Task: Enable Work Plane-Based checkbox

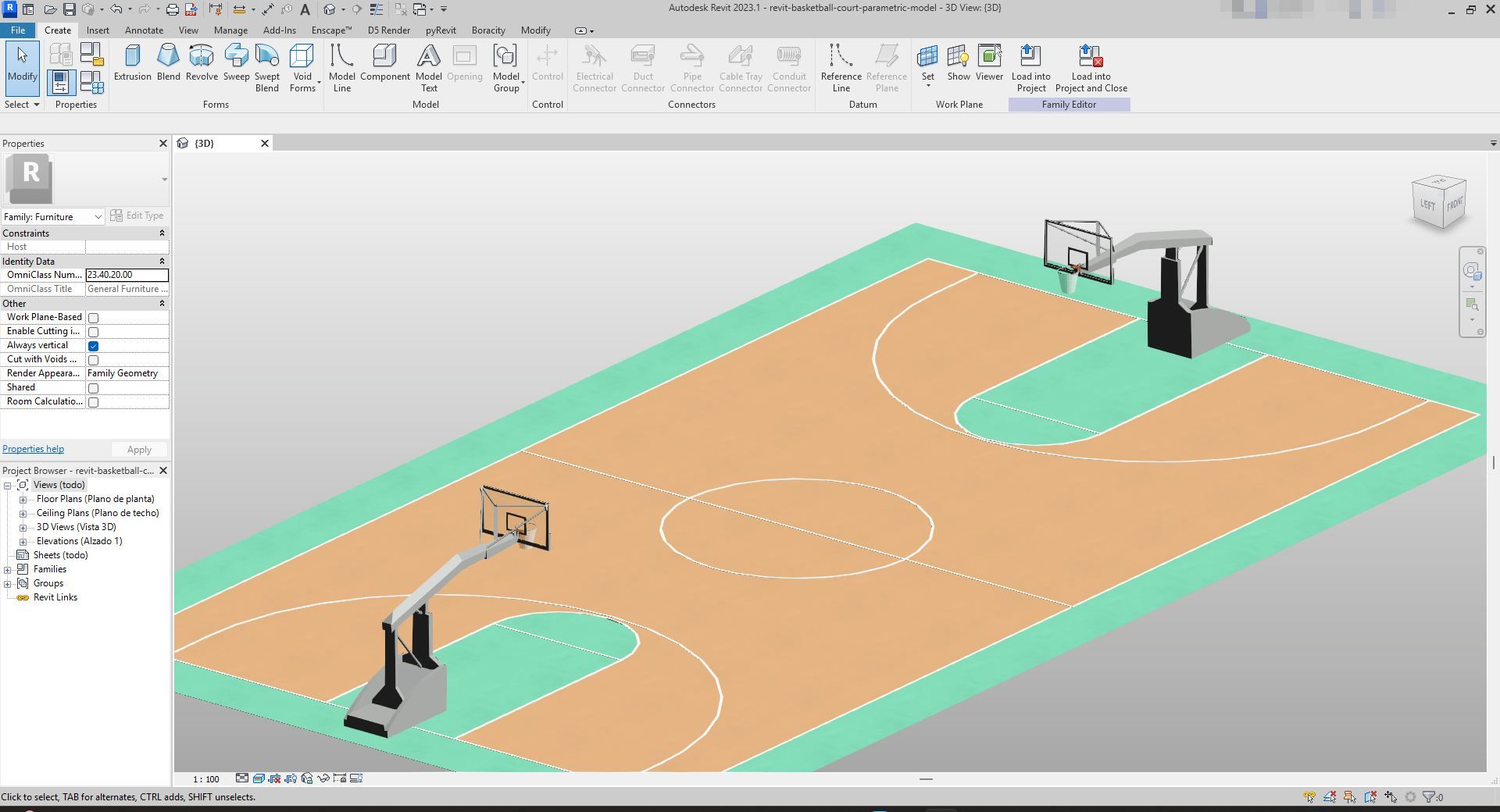Action: point(93,318)
